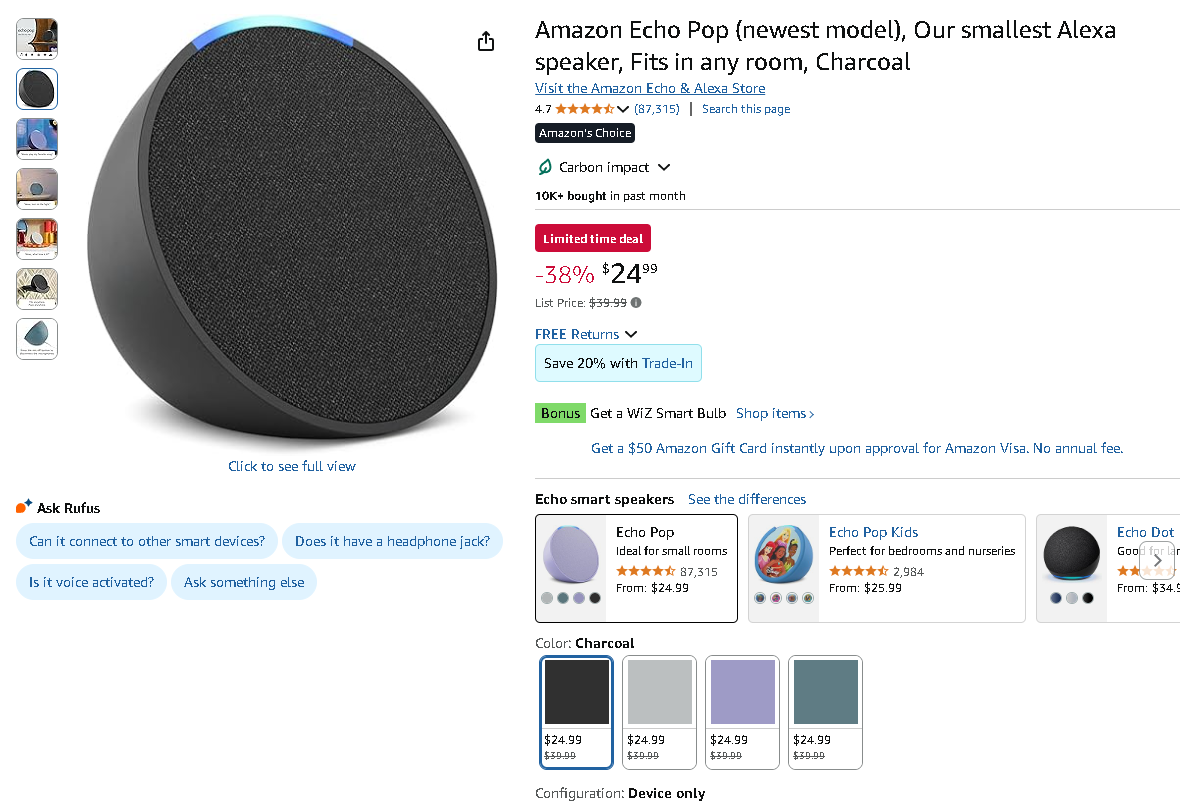This screenshot has height=807, width=1196.
Task: Expand the Carbon impact dropdown
Action: pos(664,167)
